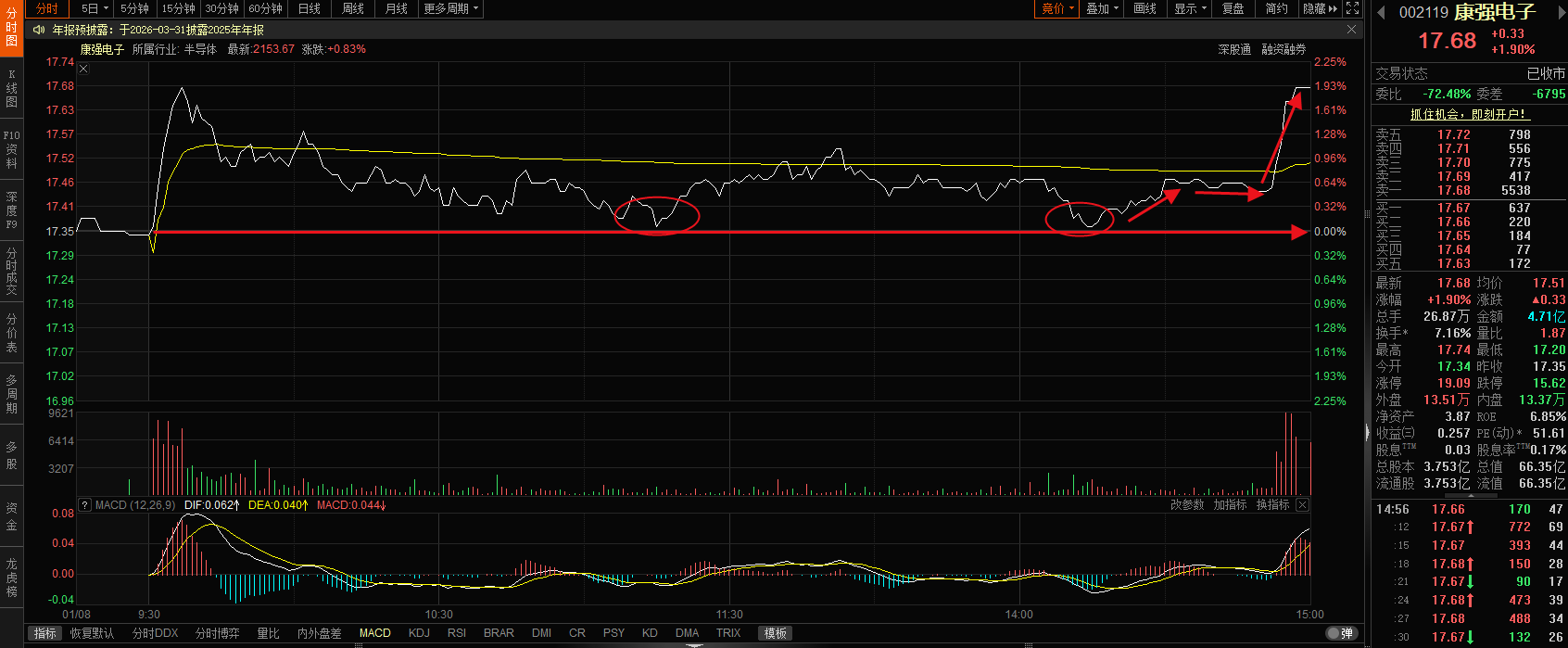
Task: Open 分时成交 sidebar section
Action: tap(11, 272)
